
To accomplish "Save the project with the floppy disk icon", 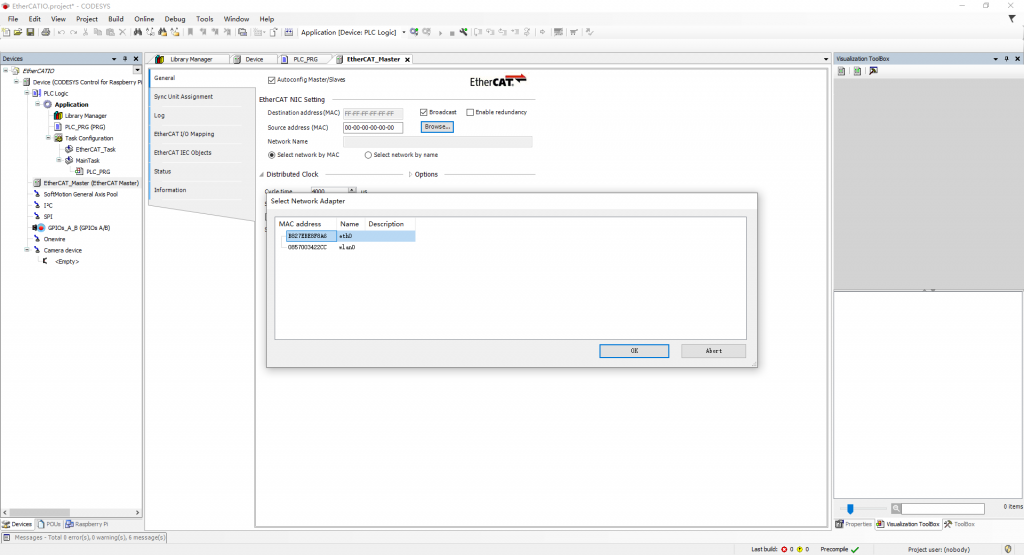I will point(30,32).
